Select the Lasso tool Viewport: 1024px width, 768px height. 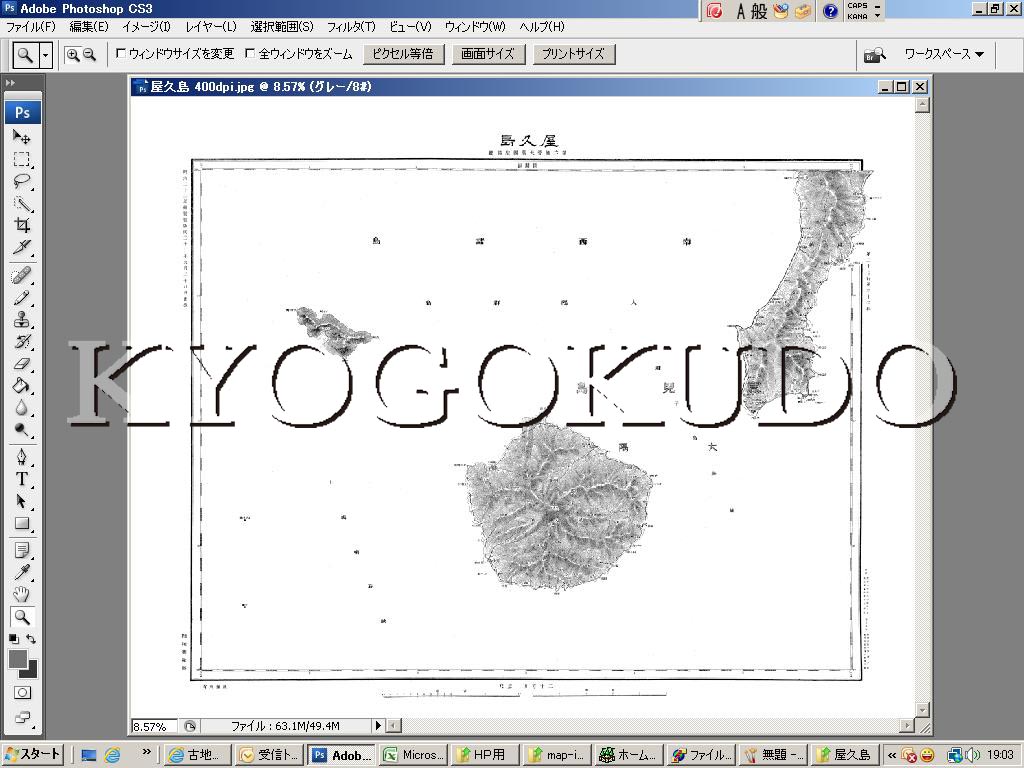click(22, 182)
